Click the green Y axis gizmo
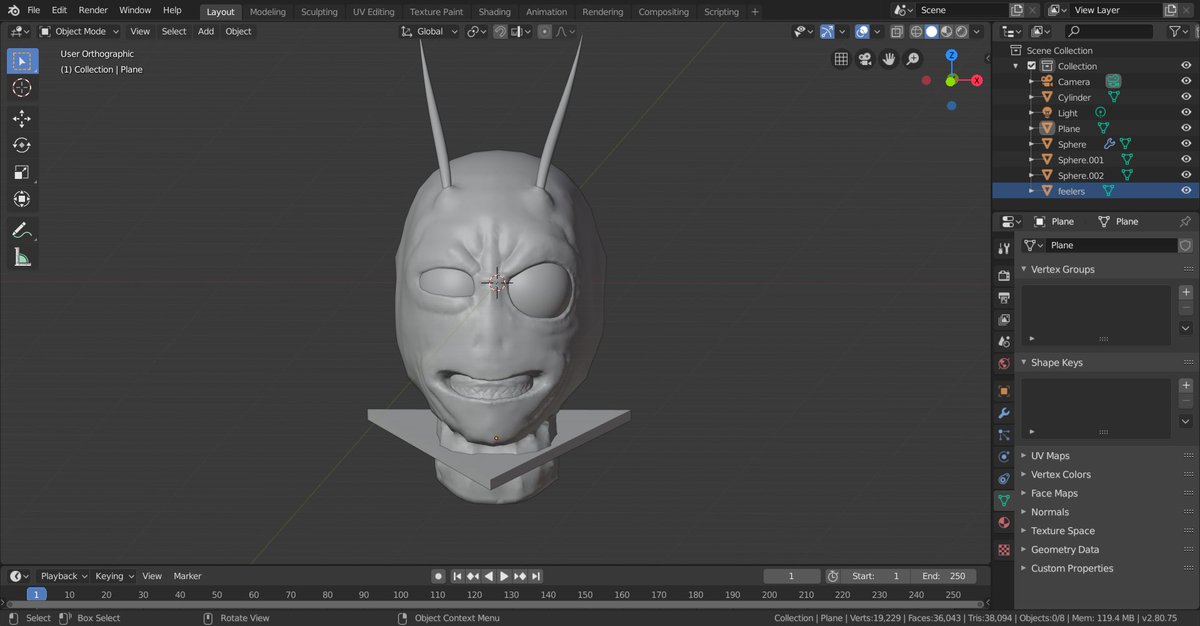Viewport: 1200px width, 626px height. (951, 80)
